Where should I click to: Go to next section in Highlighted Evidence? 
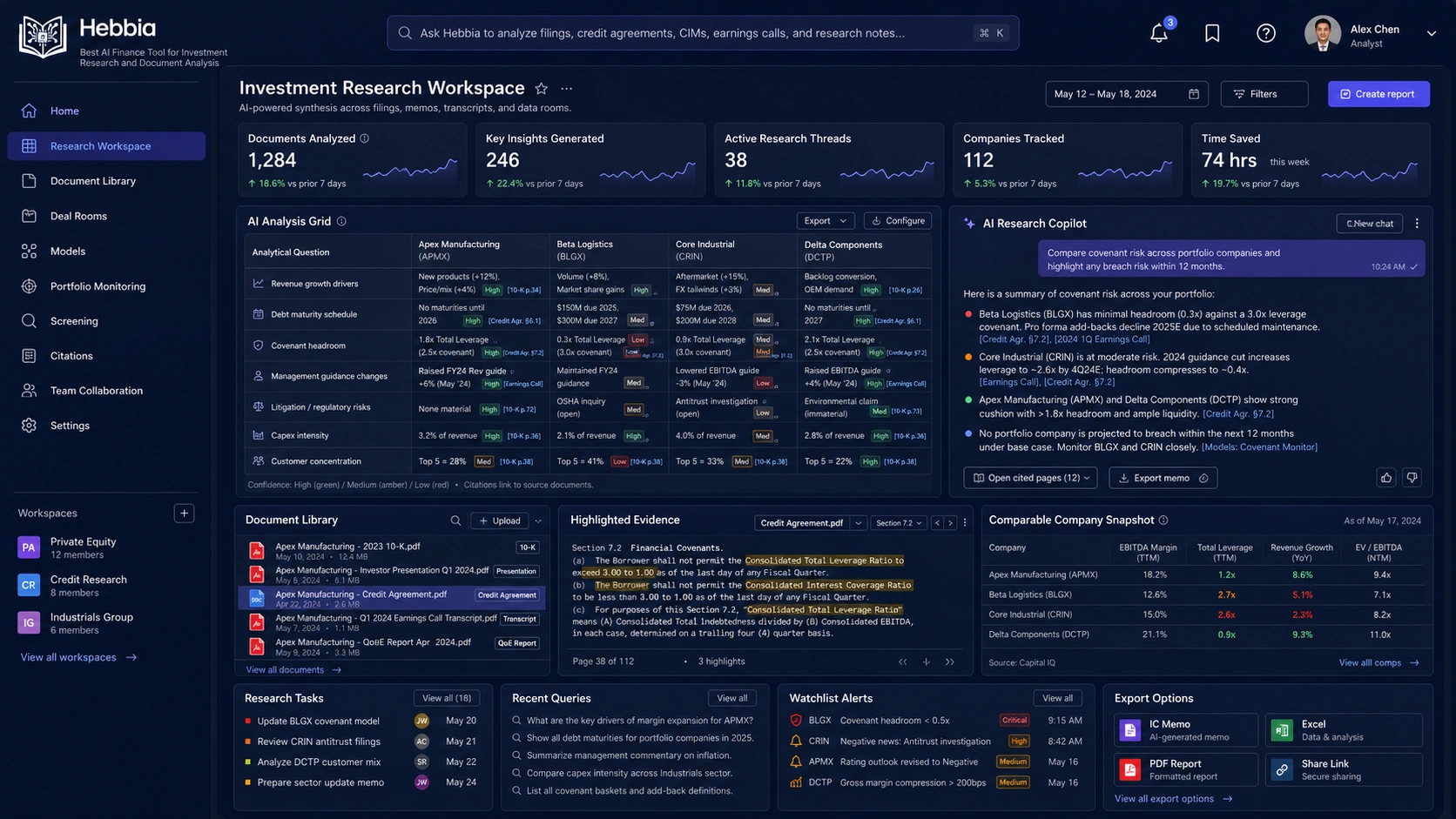click(950, 522)
